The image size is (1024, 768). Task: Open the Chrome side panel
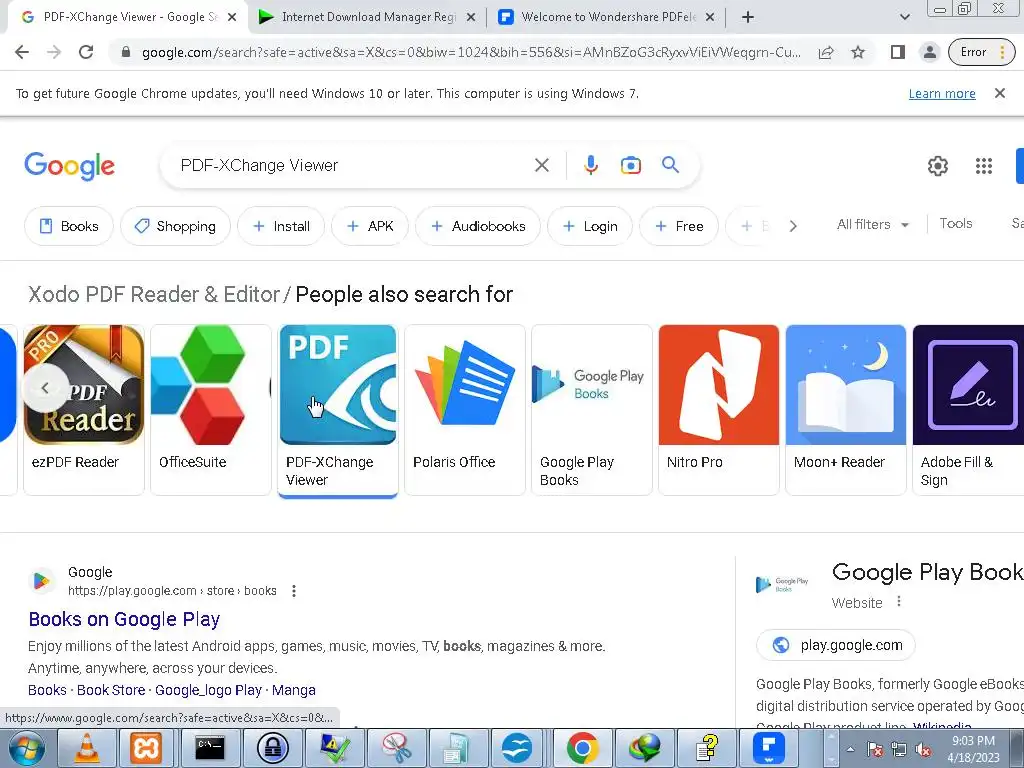coord(897,52)
